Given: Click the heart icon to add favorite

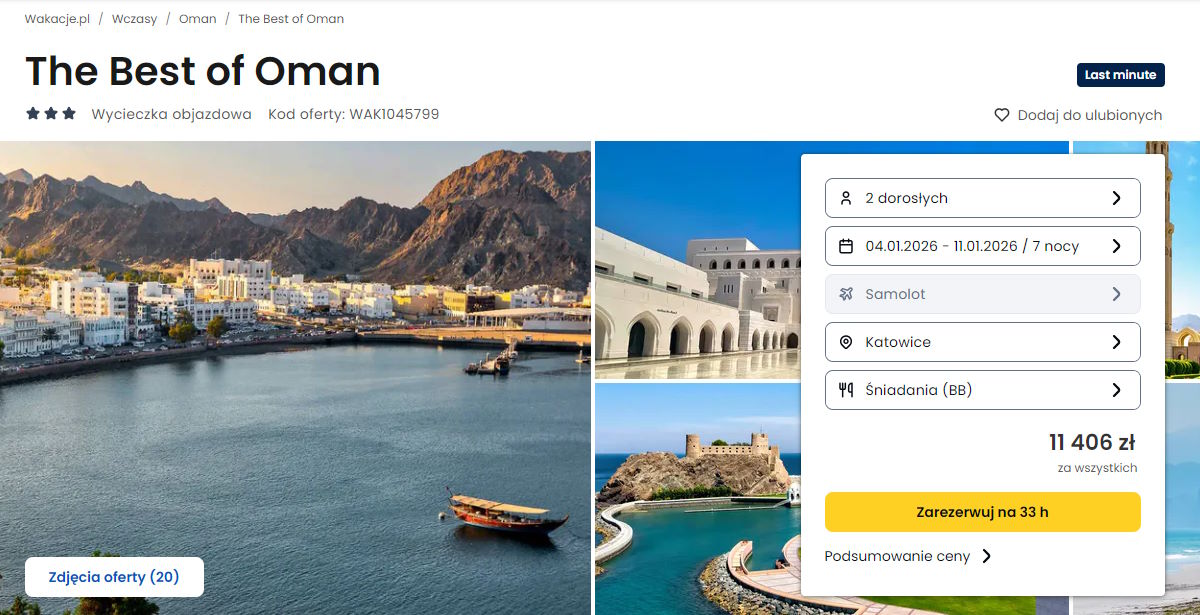Looking at the screenshot, I should coord(1001,115).
